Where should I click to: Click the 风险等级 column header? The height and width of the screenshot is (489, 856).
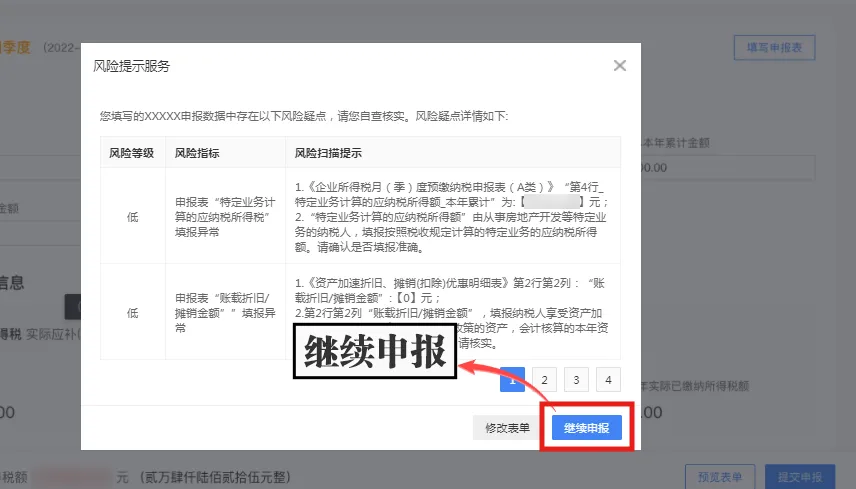point(132,153)
